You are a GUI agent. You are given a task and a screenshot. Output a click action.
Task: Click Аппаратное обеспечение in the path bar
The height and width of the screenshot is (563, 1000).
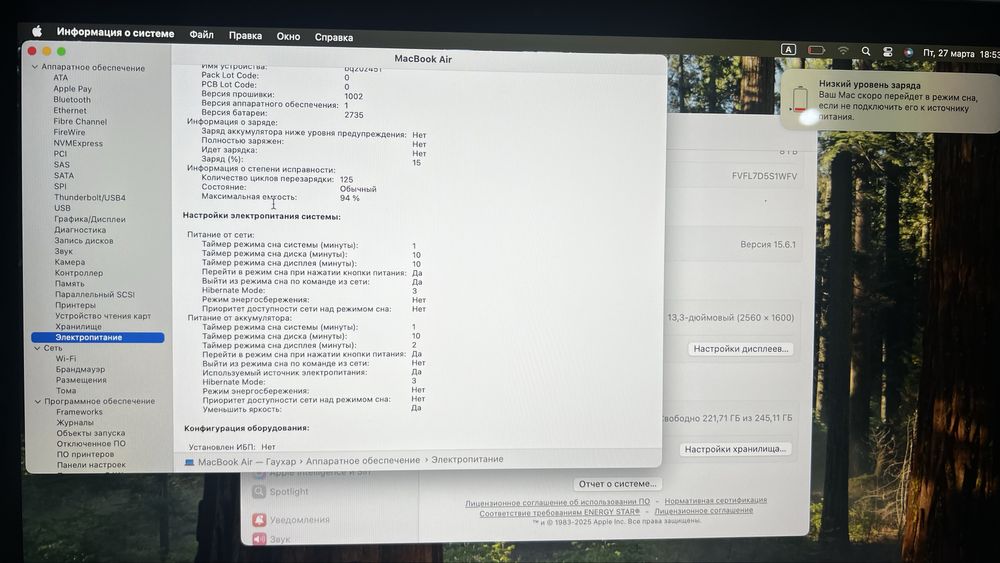coord(363,460)
